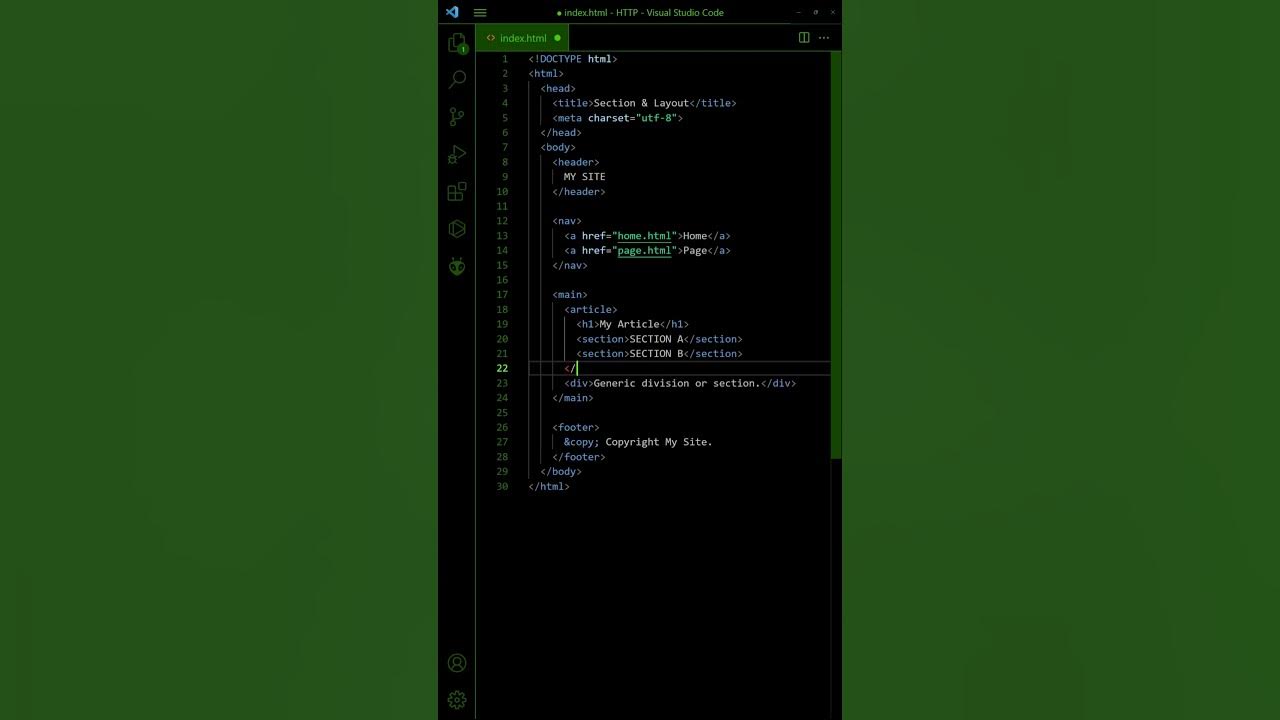Open the Extensions view icon
Viewport: 1280px width, 720px height.
coord(457,192)
